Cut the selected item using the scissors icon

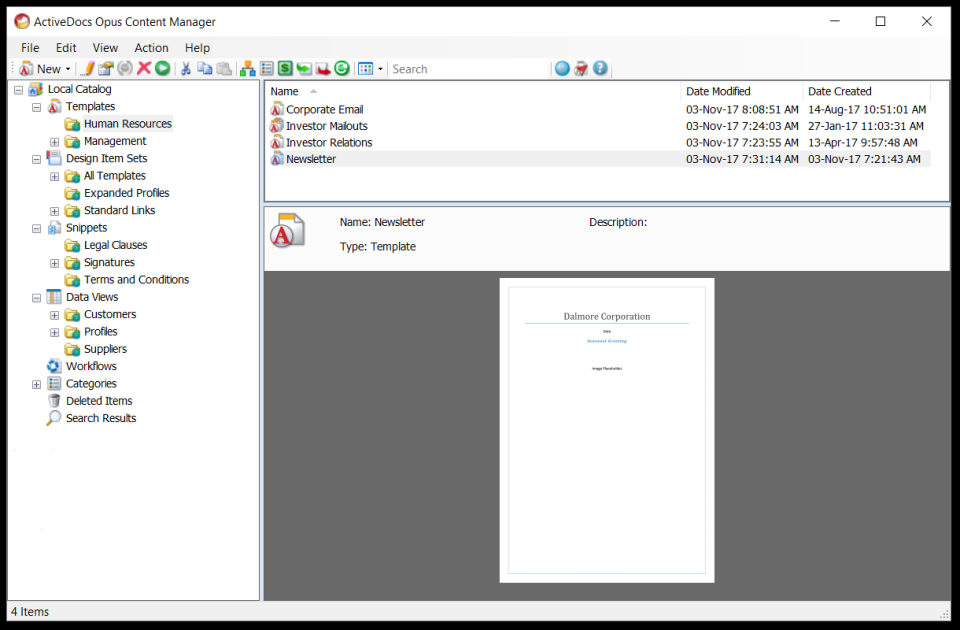186,68
